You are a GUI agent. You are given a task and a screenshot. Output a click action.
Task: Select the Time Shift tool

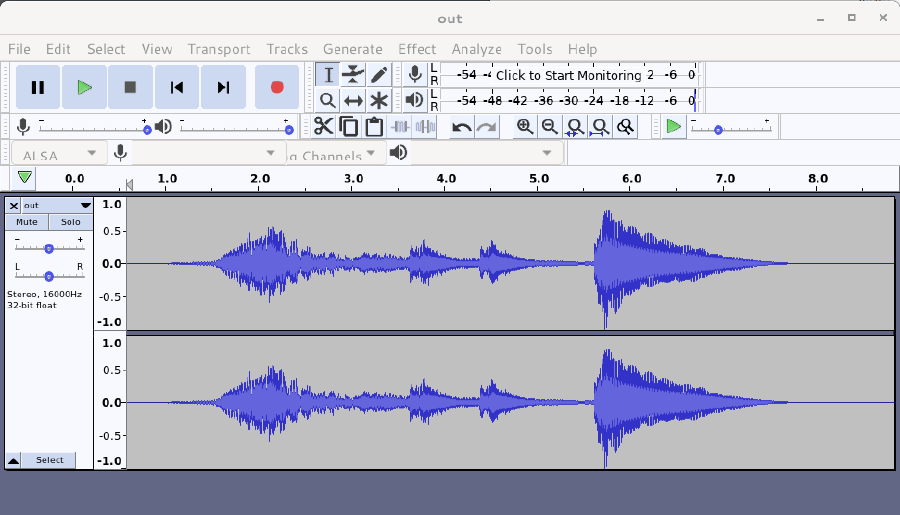coord(353,100)
